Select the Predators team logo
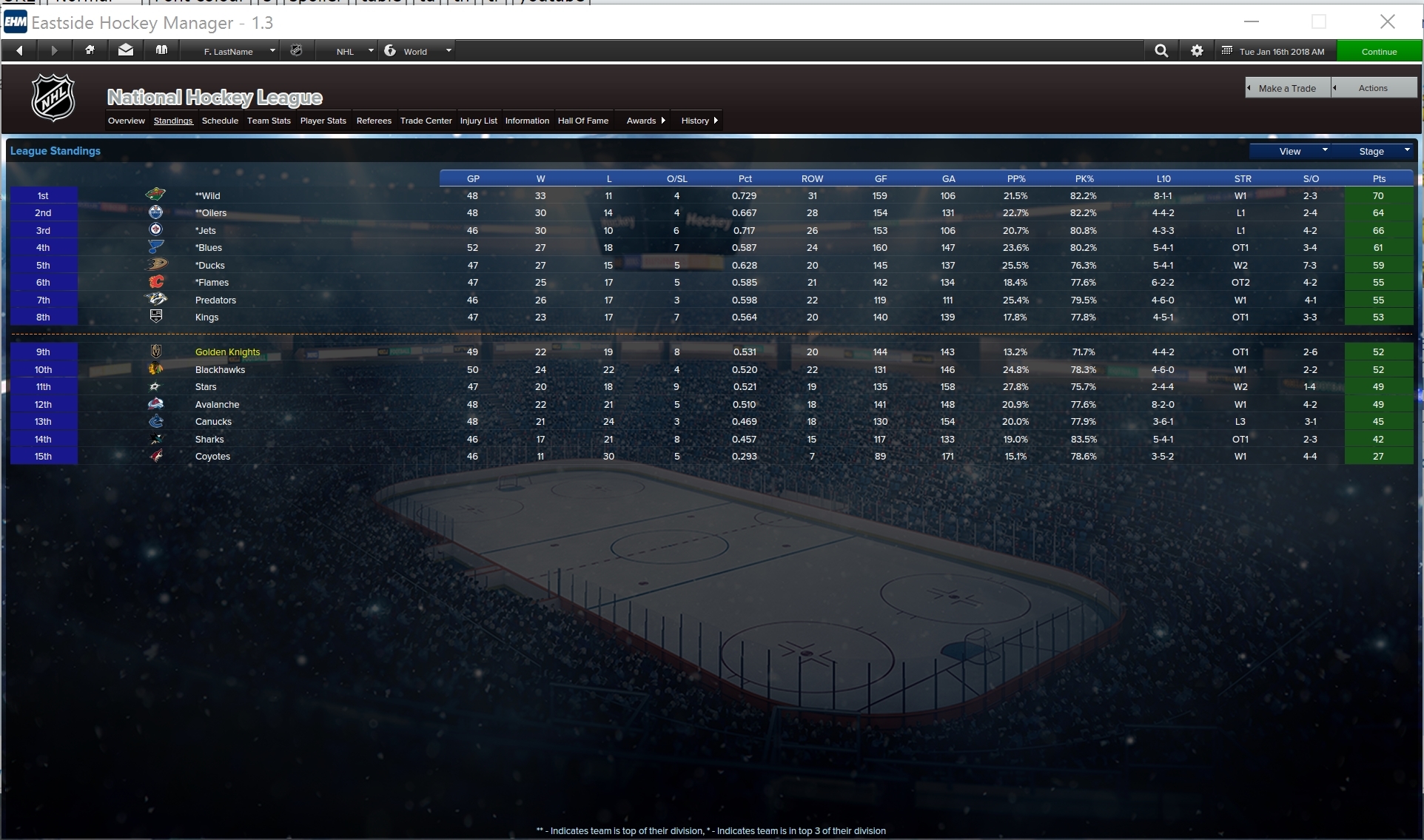Viewport: 1424px width, 840px height. point(155,299)
